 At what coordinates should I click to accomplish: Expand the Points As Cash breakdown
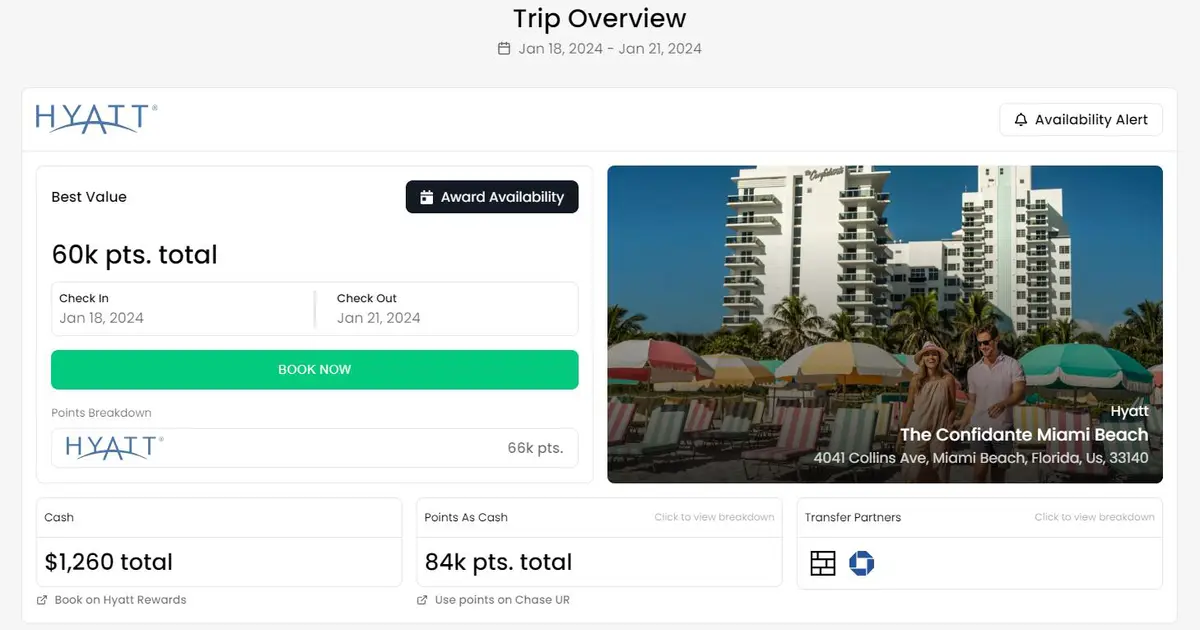pos(714,517)
